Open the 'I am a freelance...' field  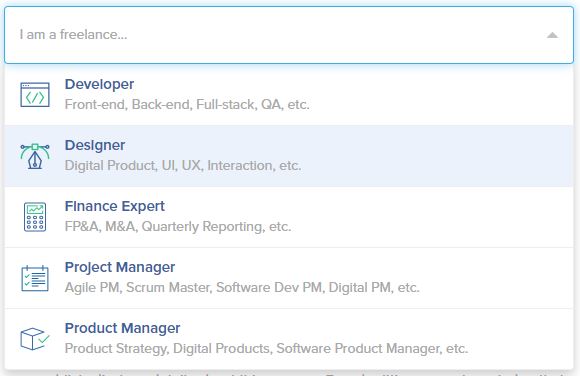click(x=289, y=35)
